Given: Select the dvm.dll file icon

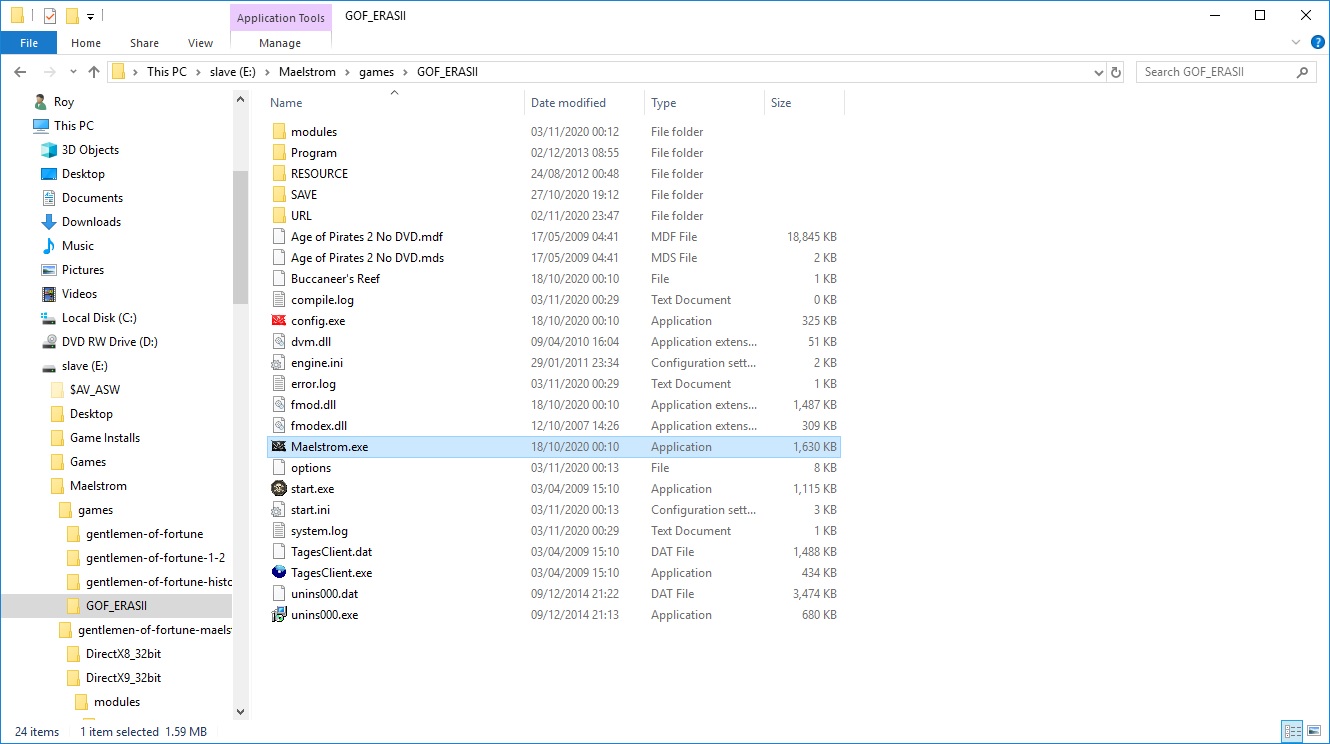Looking at the screenshot, I should click(x=279, y=342).
